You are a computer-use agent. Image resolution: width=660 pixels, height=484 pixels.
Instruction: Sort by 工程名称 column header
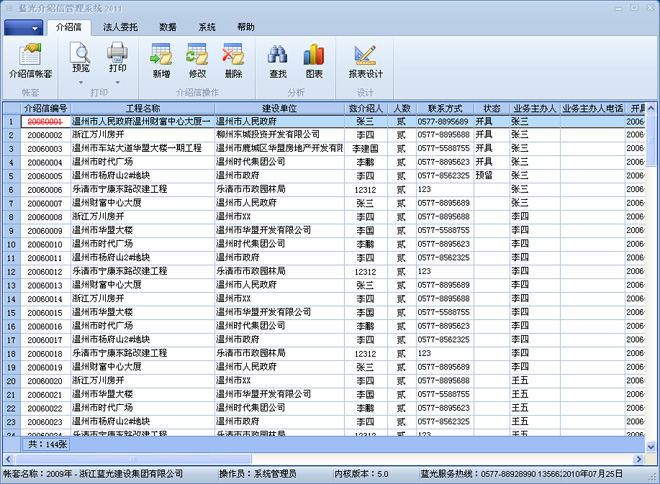(143, 108)
